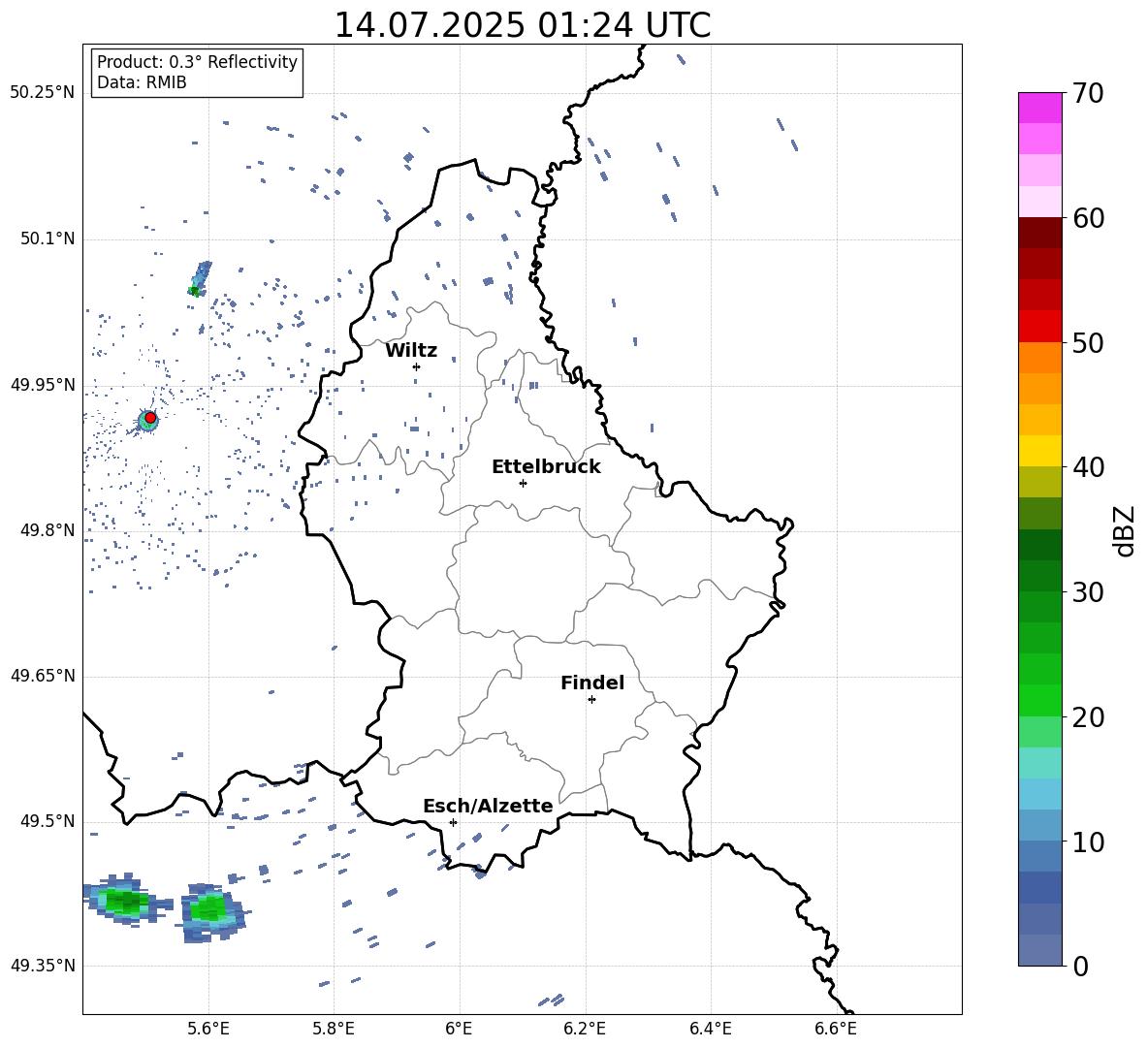Click the Findel city label

592,683
